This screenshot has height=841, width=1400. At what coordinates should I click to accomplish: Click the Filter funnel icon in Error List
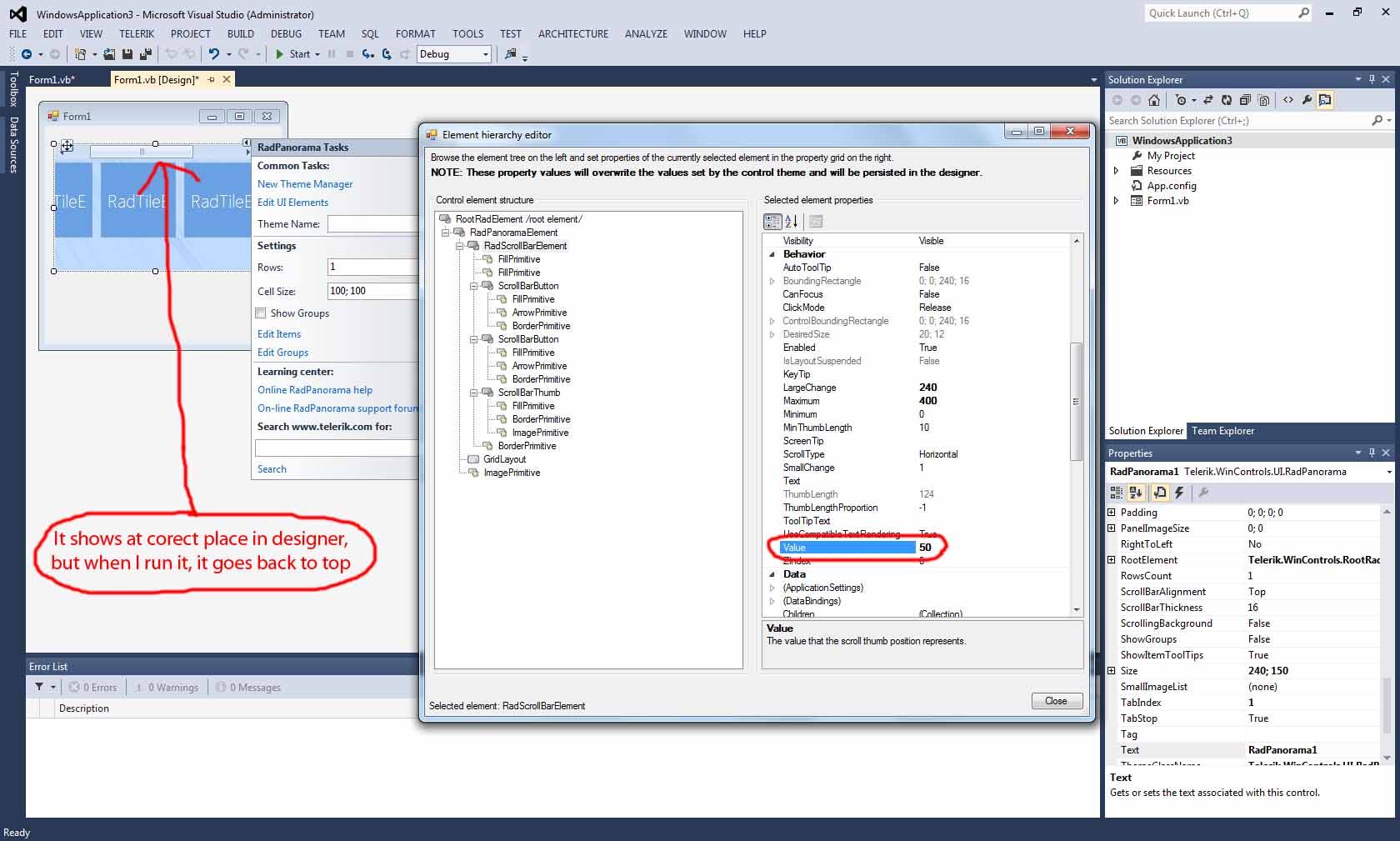[x=39, y=687]
